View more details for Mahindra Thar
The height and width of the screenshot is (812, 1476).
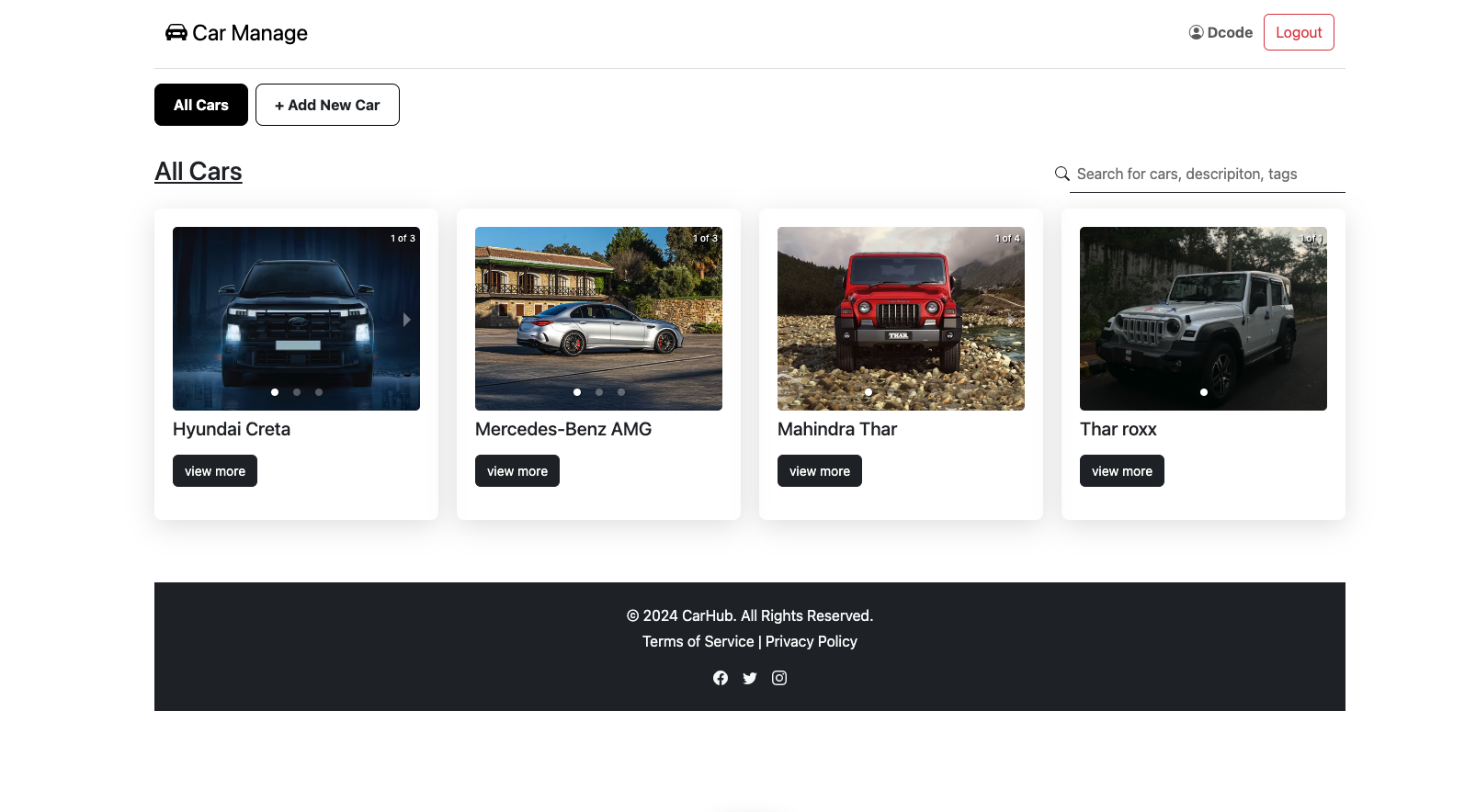(819, 471)
